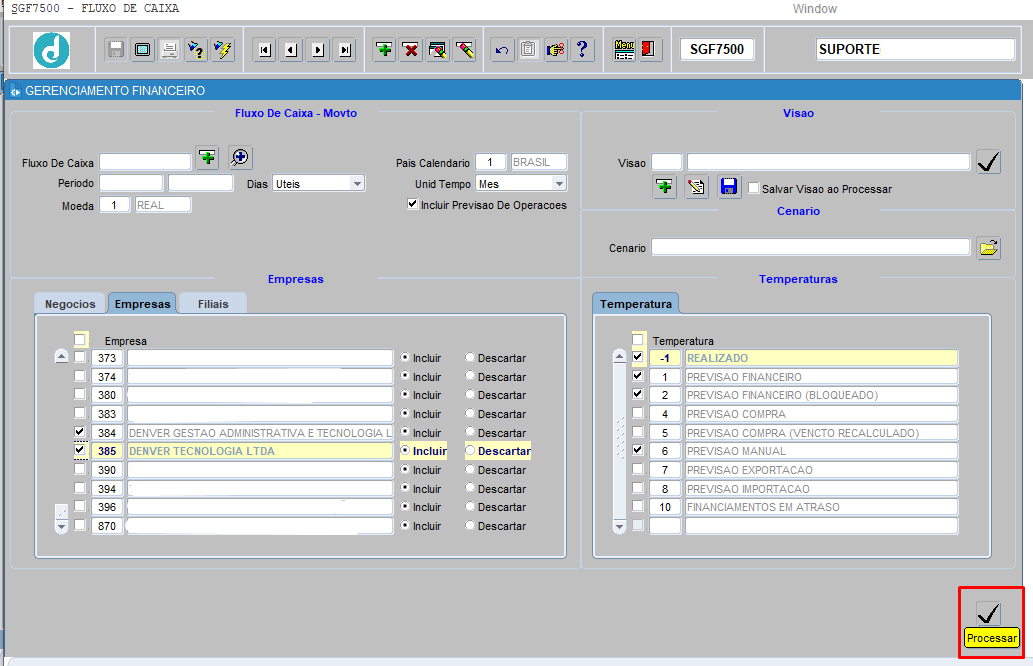Click the first Periodo date field
Image resolution: width=1033 pixels, height=666 pixels.
tap(131, 183)
